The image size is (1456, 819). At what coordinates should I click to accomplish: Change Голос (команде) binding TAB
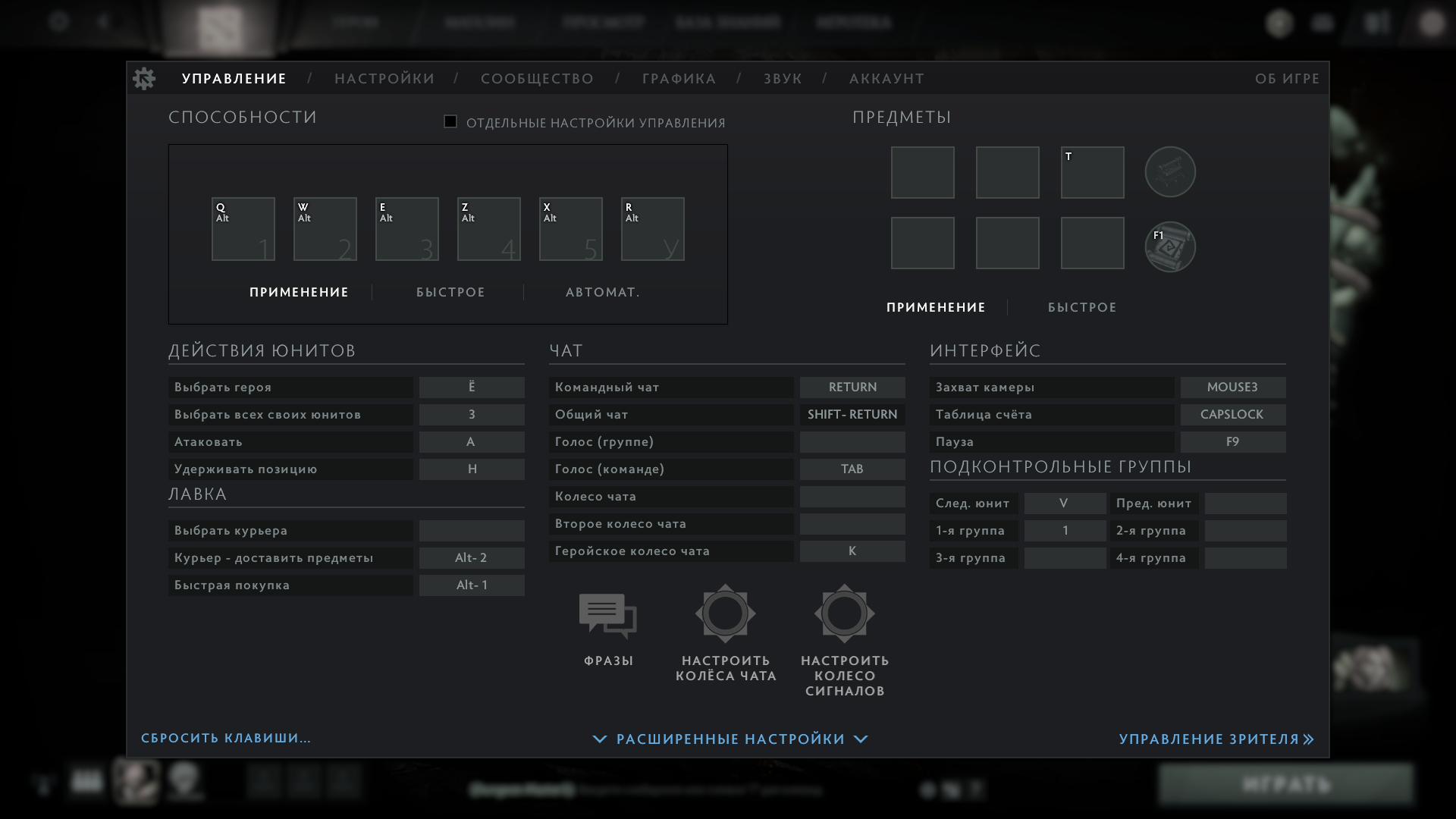(852, 469)
